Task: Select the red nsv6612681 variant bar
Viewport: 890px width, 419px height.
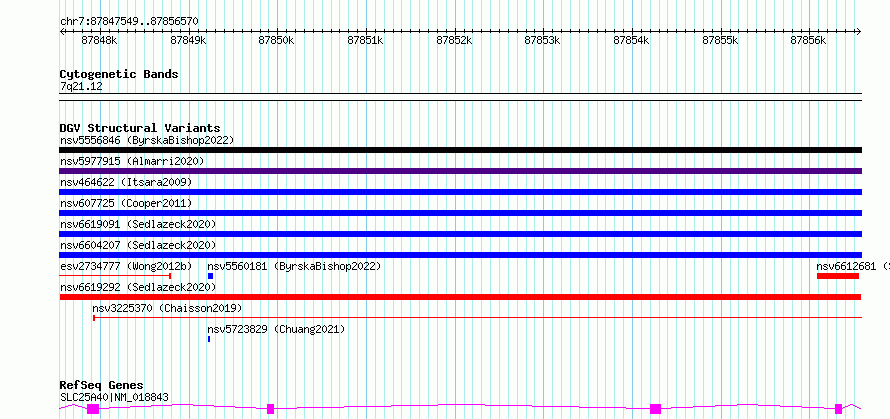Action: pyautogui.click(x=838, y=276)
